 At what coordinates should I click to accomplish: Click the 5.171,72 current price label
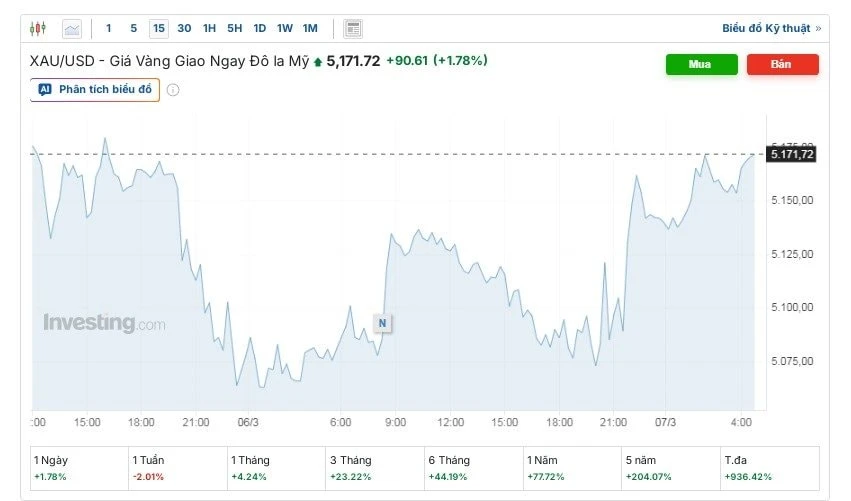(x=792, y=154)
